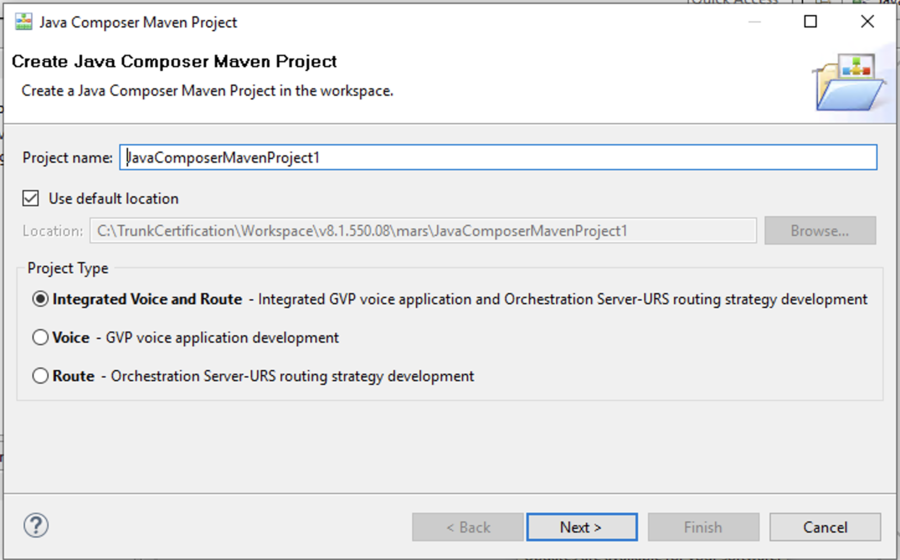Click 'Create Java Composer Maven Project' heading
Viewport: 900px width, 560px height.
point(174,61)
